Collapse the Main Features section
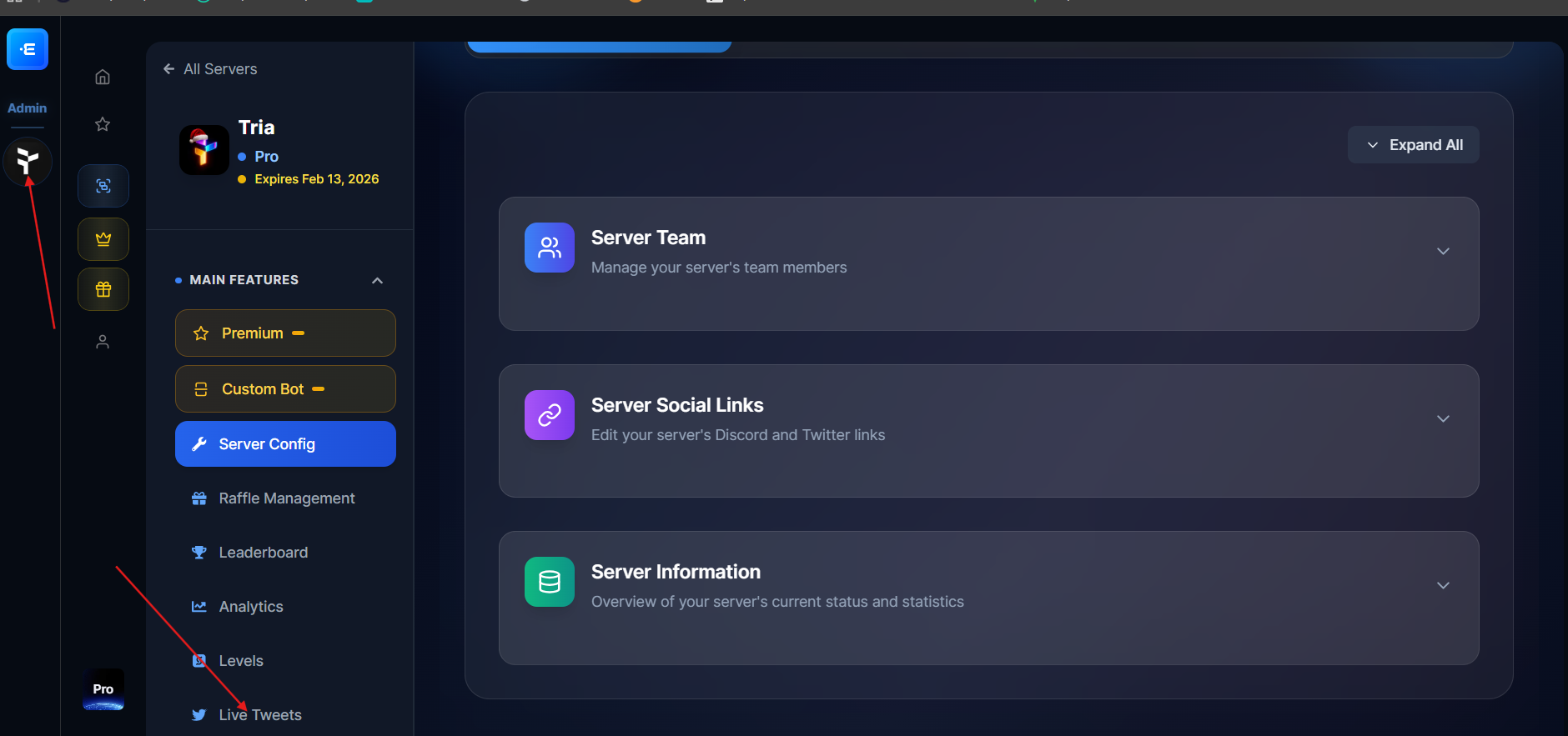The image size is (1568, 736). (377, 280)
